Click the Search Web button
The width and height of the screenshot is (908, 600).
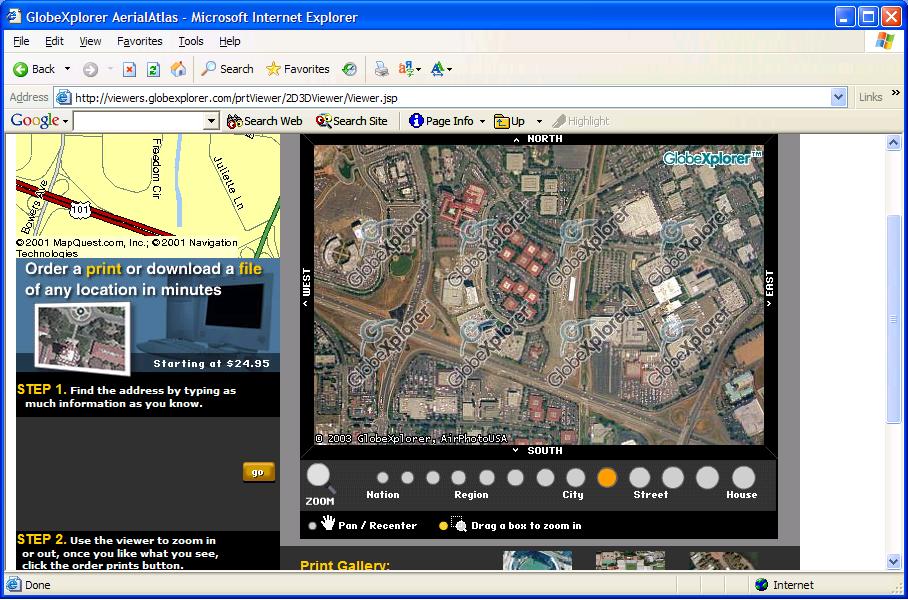[265, 121]
